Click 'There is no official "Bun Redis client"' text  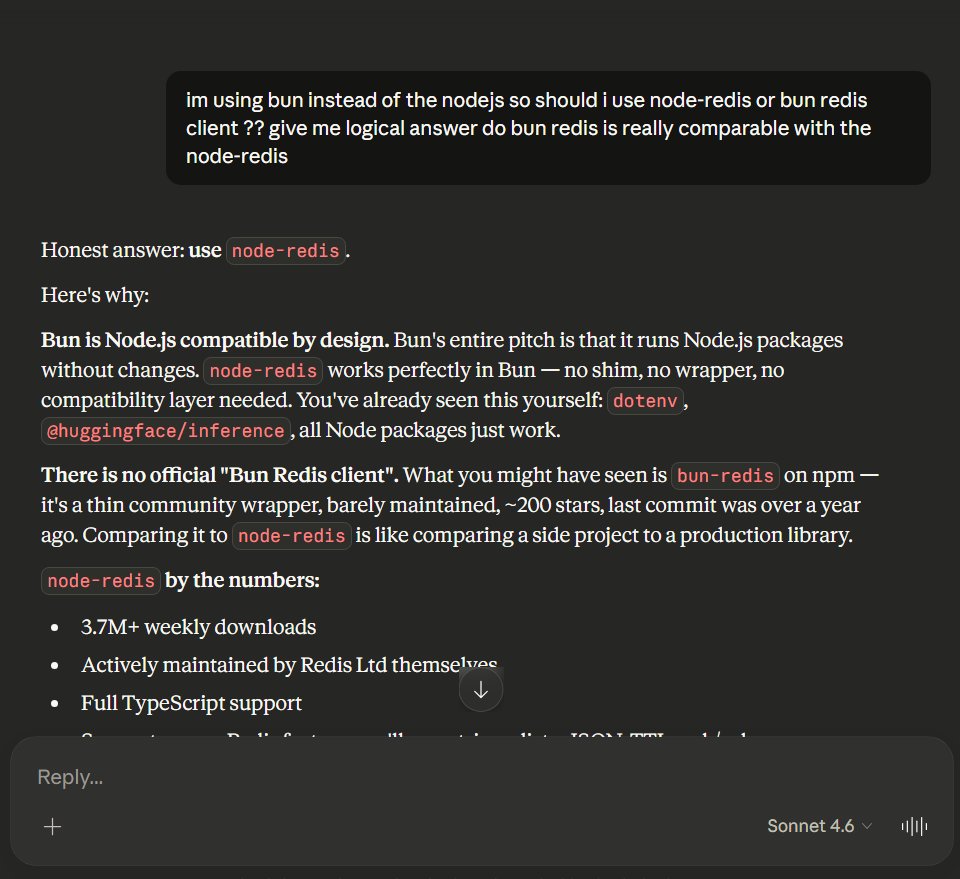(220, 475)
